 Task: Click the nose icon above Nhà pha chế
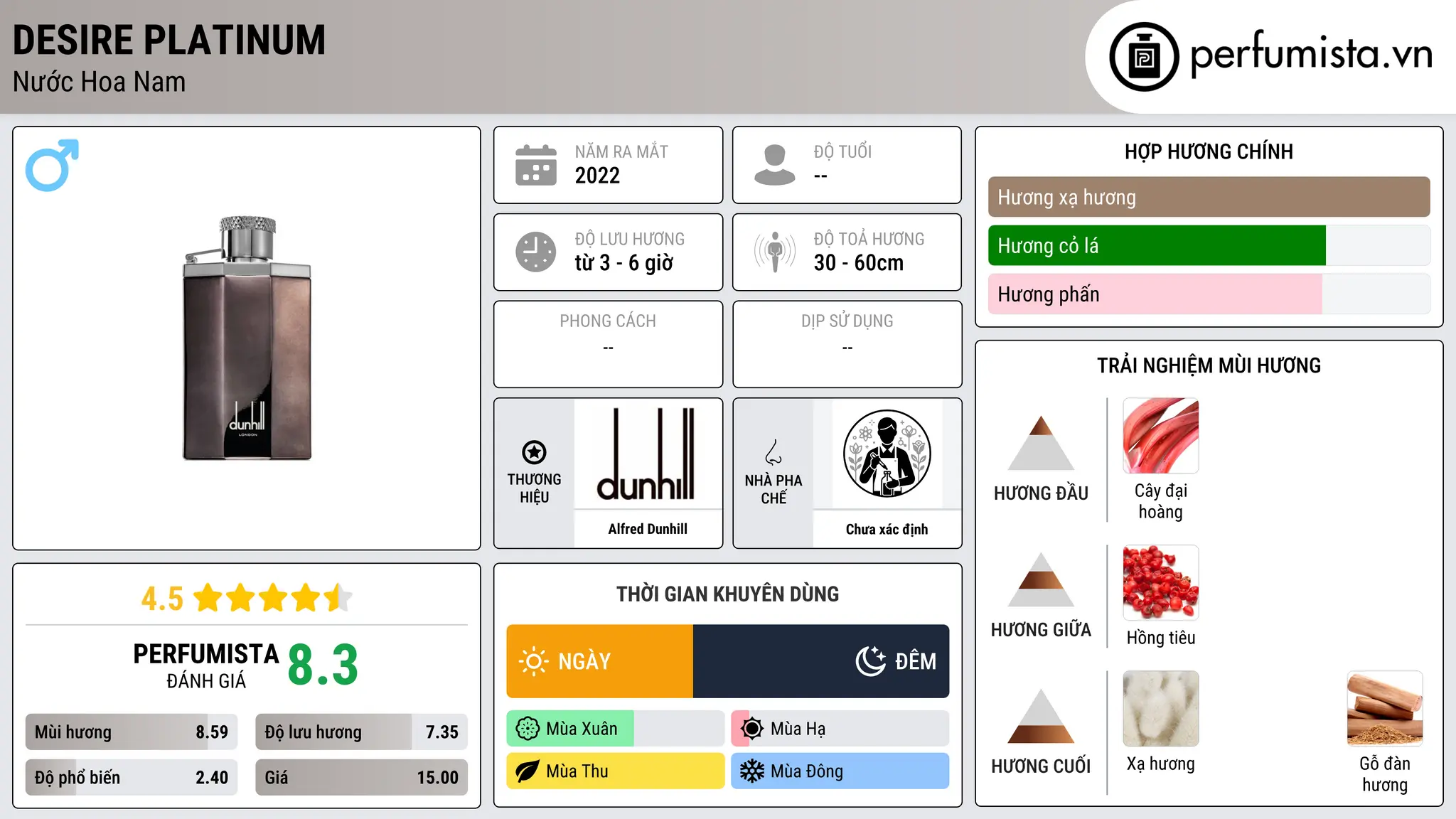click(773, 452)
